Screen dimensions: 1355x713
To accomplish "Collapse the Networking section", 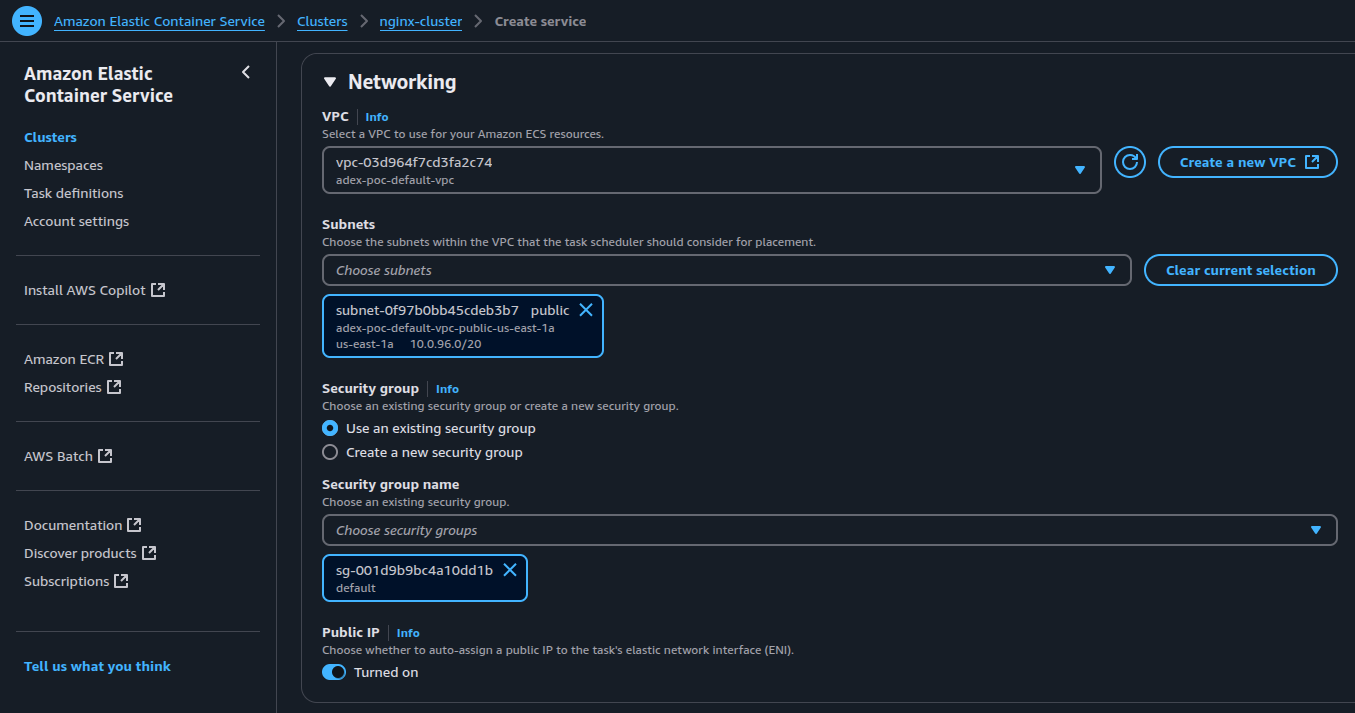I will click(x=330, y=82).
